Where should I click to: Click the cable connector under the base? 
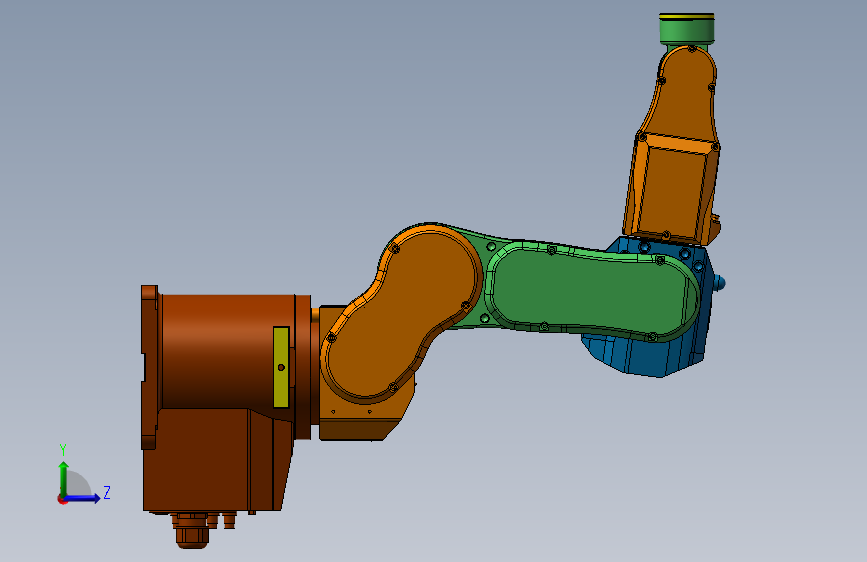coord(192,532)
